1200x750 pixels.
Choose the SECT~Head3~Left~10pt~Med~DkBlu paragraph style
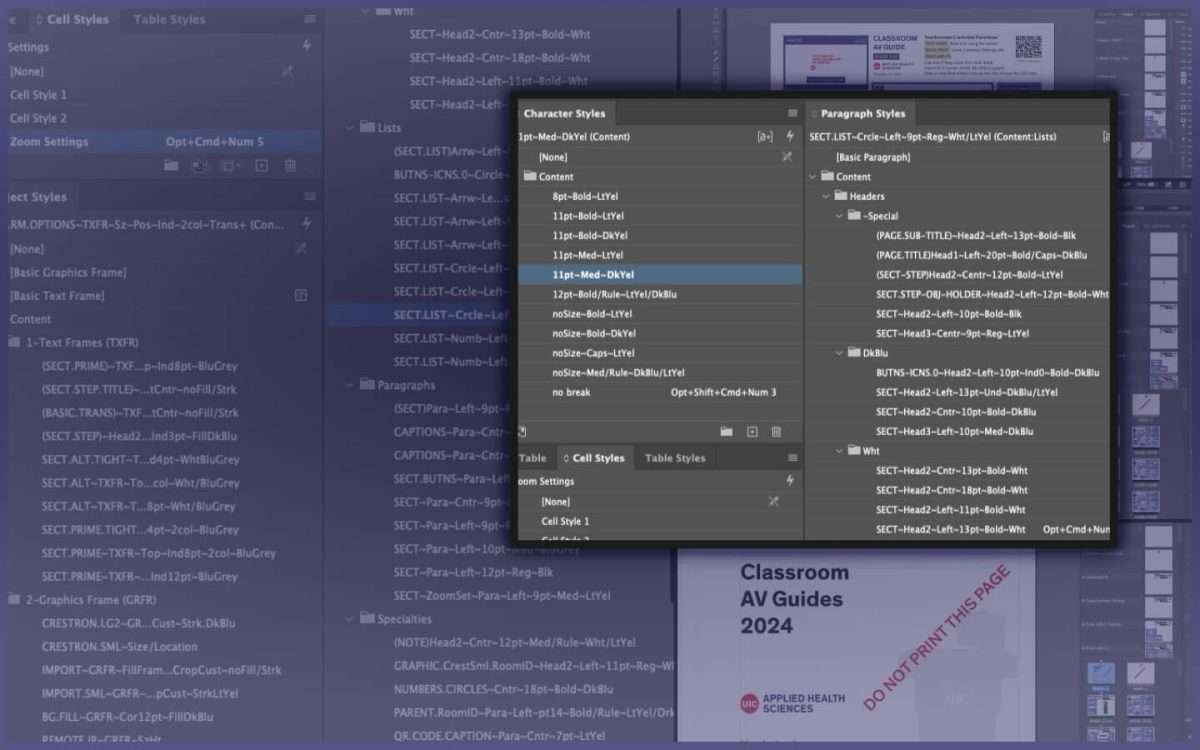tap(955, 431)
